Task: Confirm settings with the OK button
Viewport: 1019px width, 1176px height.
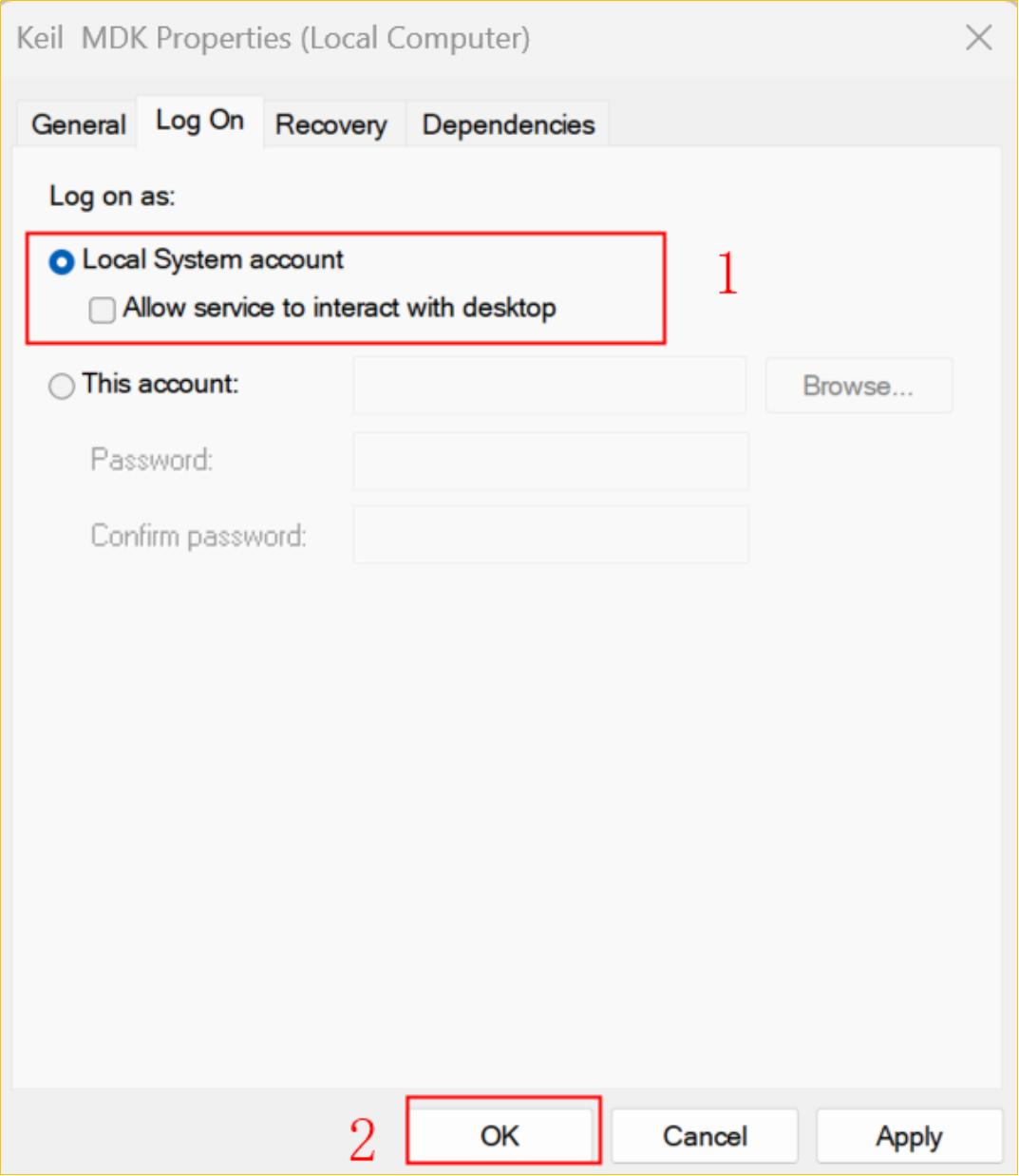Action: click(x=500, y=1136)
